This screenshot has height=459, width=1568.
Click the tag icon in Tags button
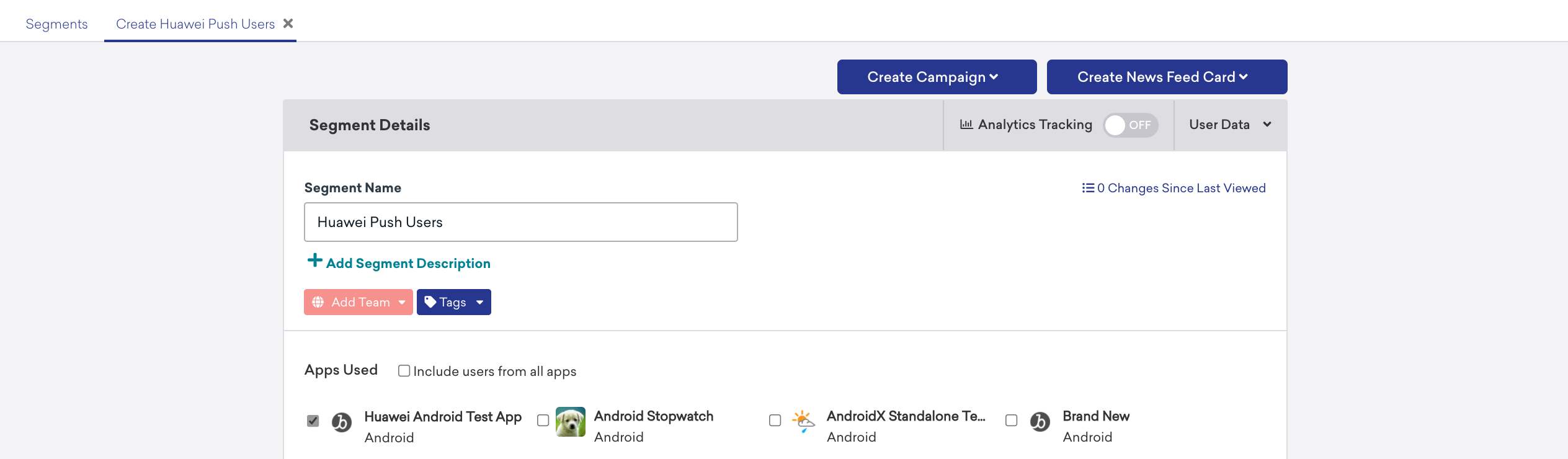[x=430, y=302]
